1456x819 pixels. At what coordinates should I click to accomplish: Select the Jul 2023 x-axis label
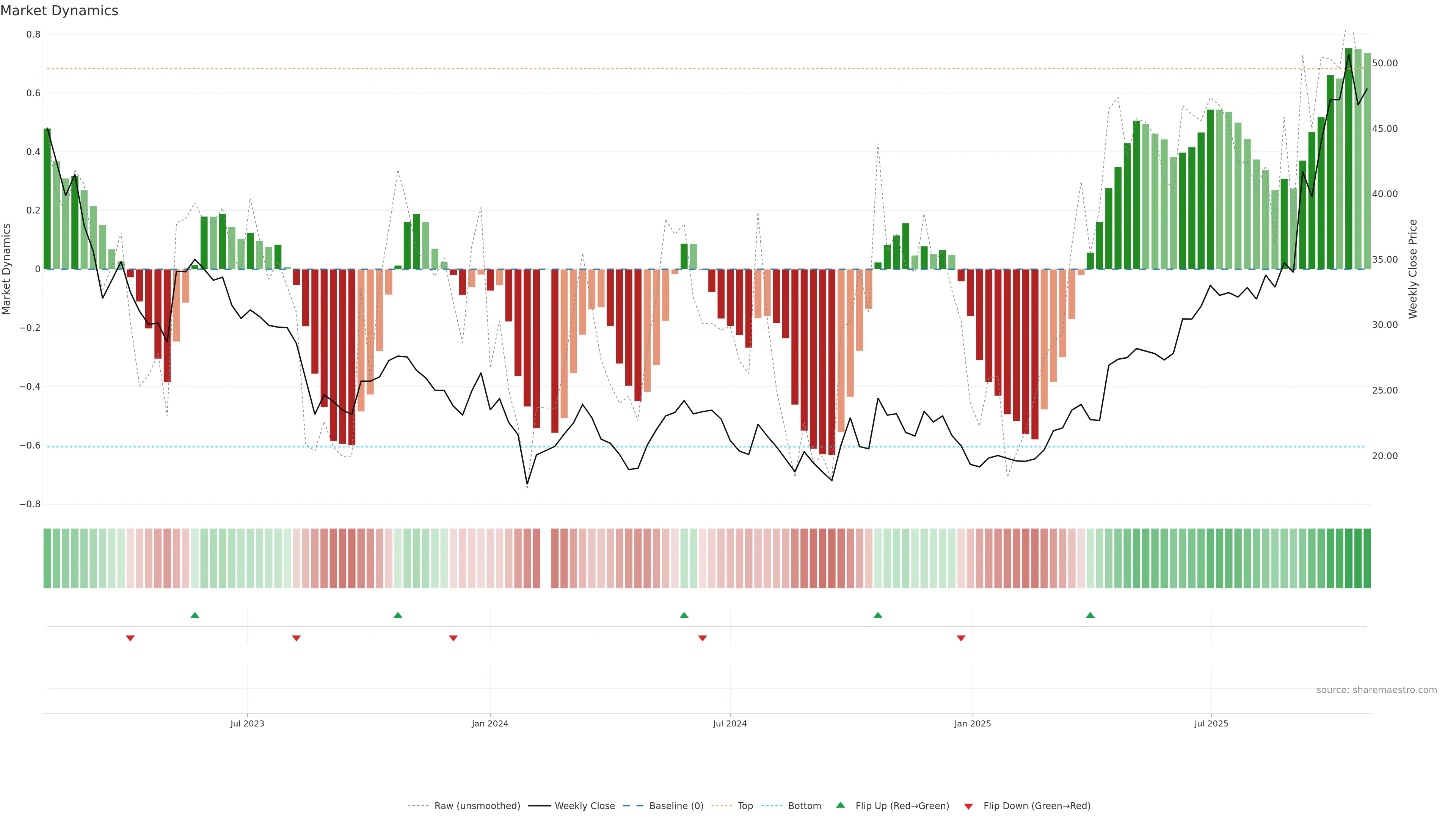tap(247, 723)
